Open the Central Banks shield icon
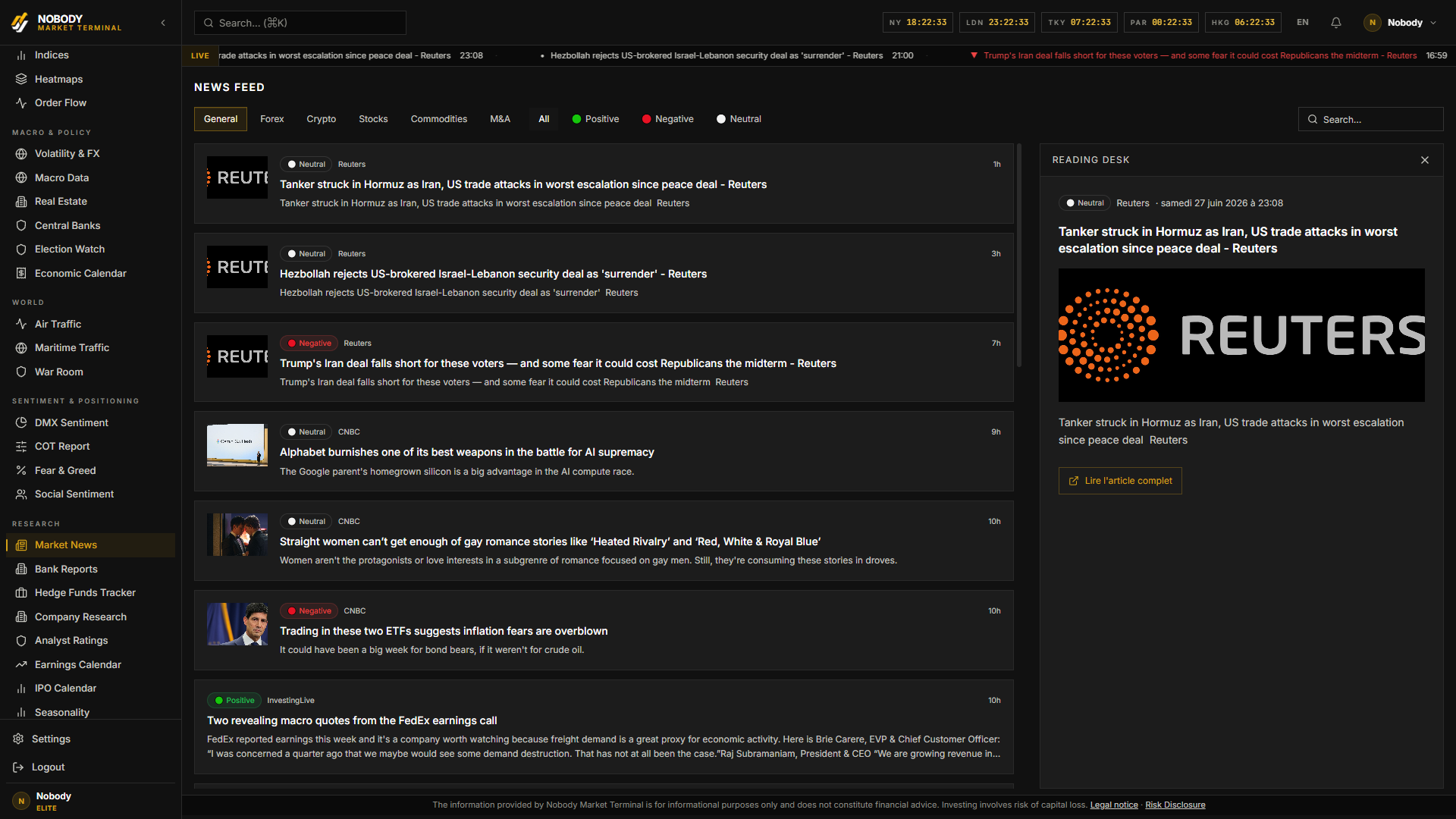The width and height of the screenshot is (1456, 819). pos(21,225)
